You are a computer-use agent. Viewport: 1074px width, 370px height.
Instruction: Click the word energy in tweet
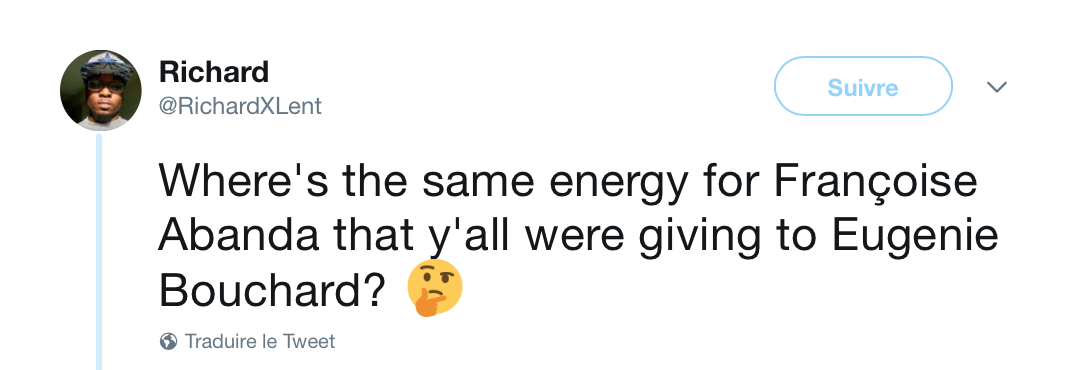pos(619,185)
